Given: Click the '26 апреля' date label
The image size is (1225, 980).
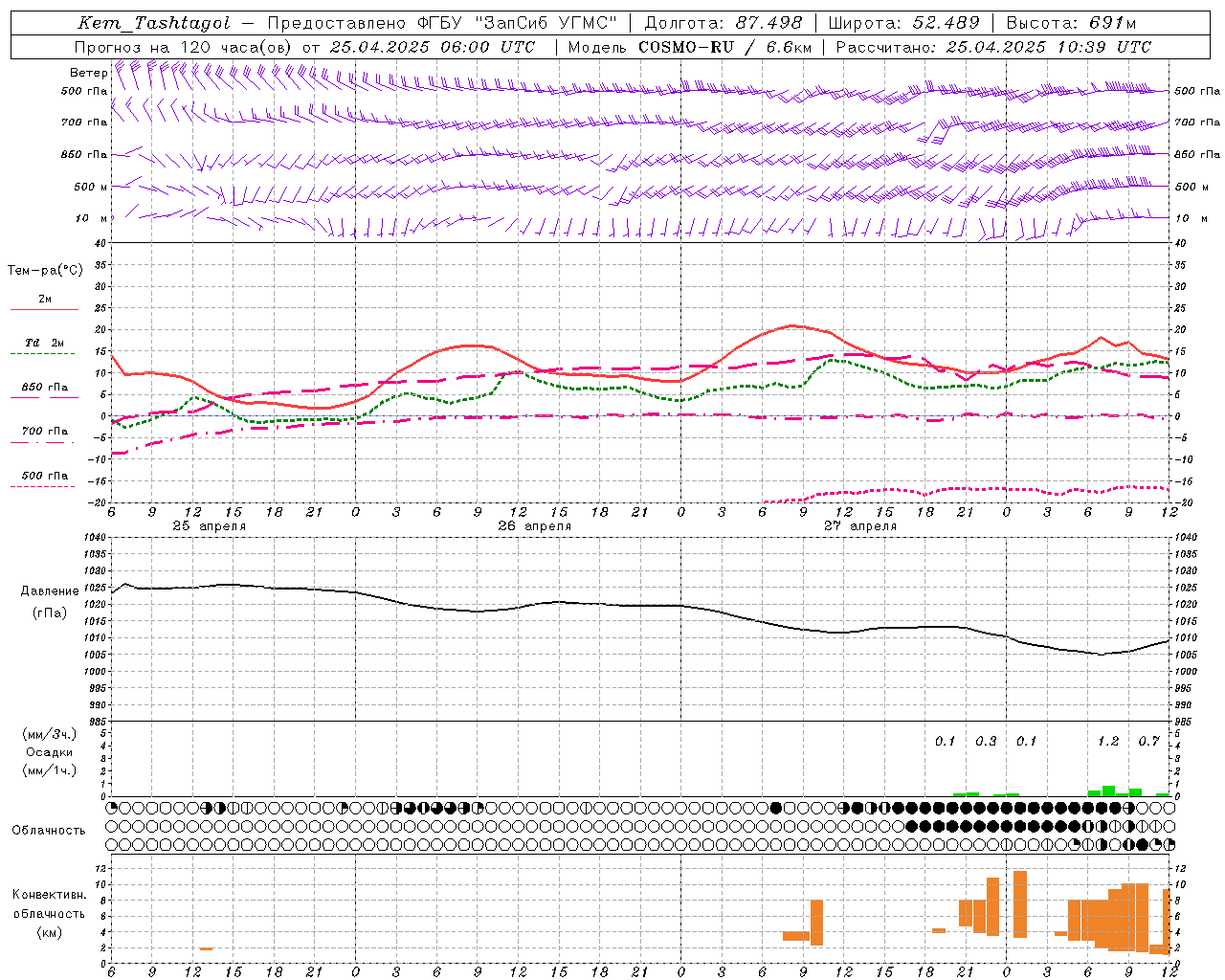Looking at the screenshot, I should (x=534, y=526).
